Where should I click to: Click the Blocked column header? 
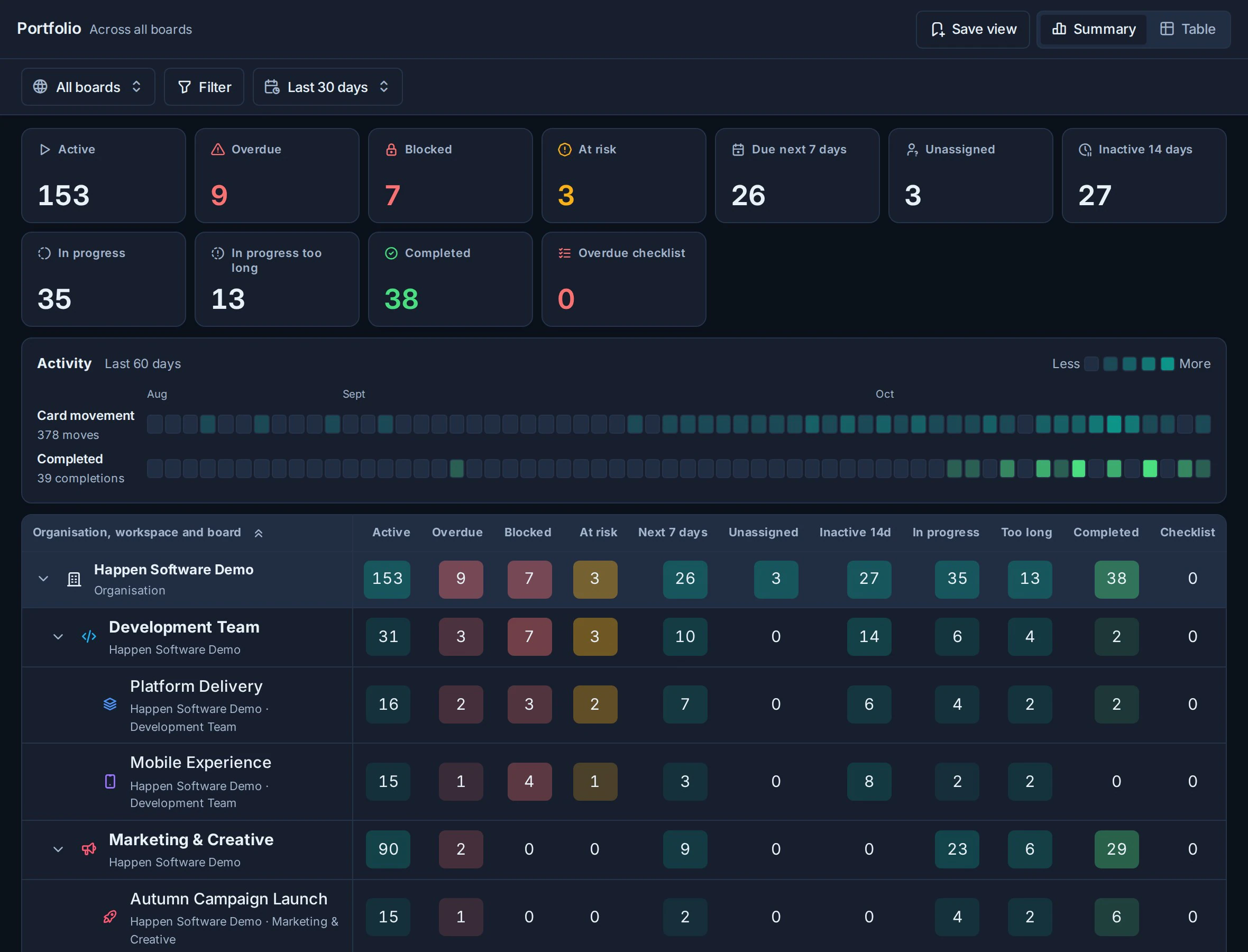pos(527,533)
